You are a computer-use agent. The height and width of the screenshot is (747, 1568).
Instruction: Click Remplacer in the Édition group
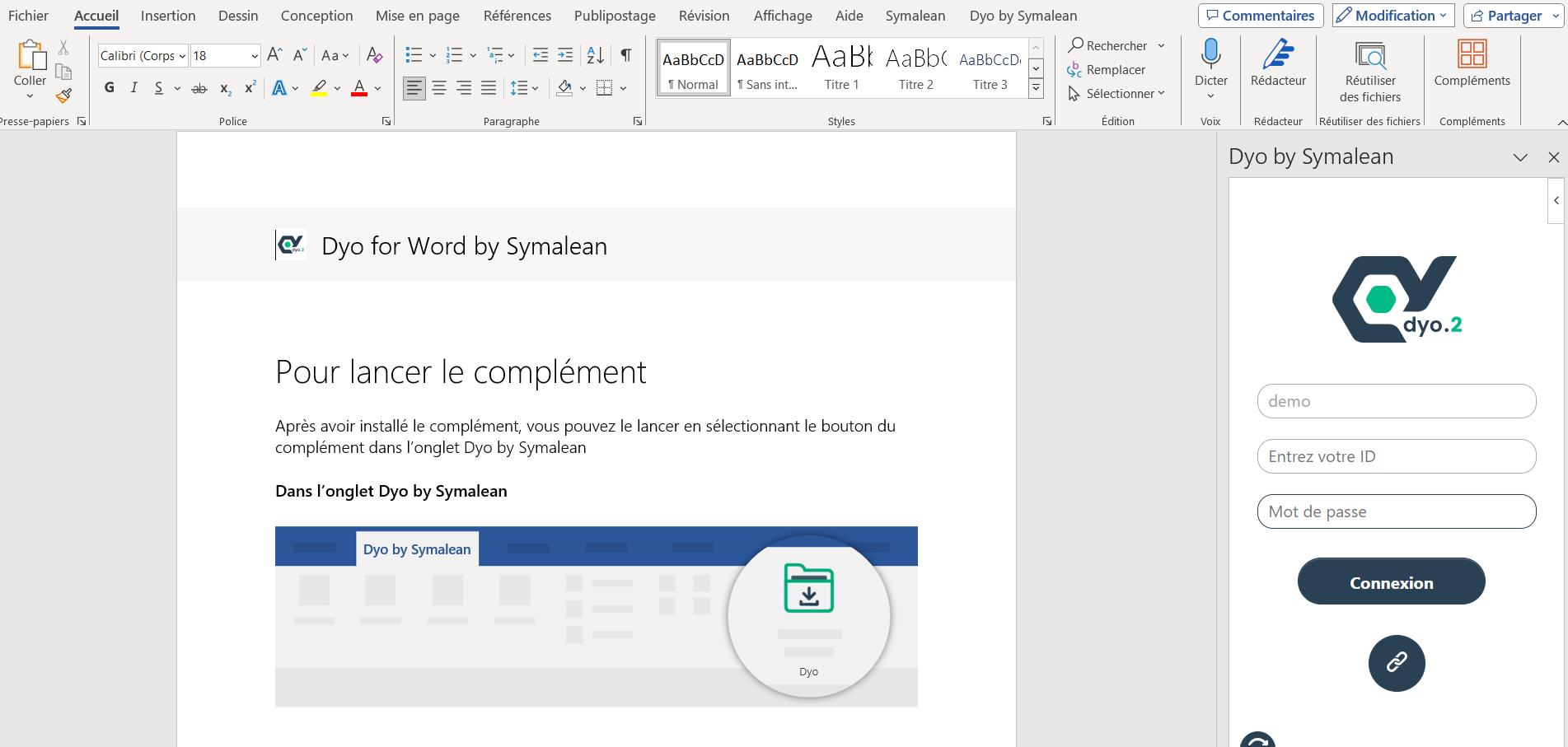(1107, 69)
